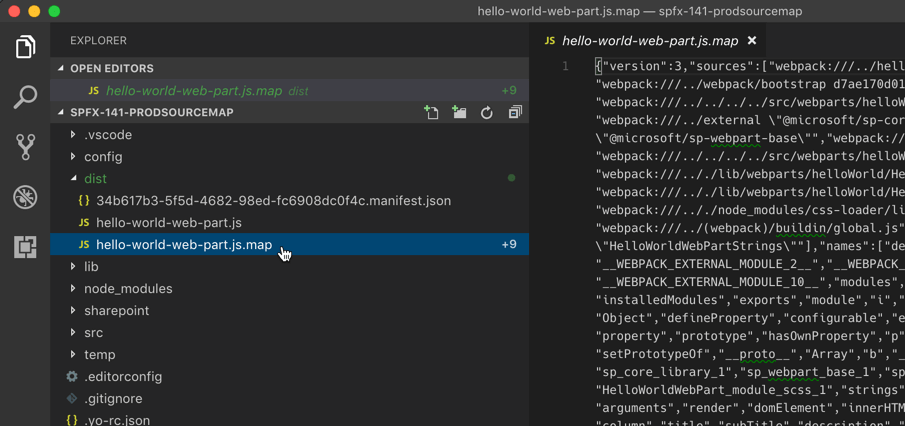Screen dimensions: 905x426
Task: Click the +9 badge in Open Editors
Action: coord(509,91)
